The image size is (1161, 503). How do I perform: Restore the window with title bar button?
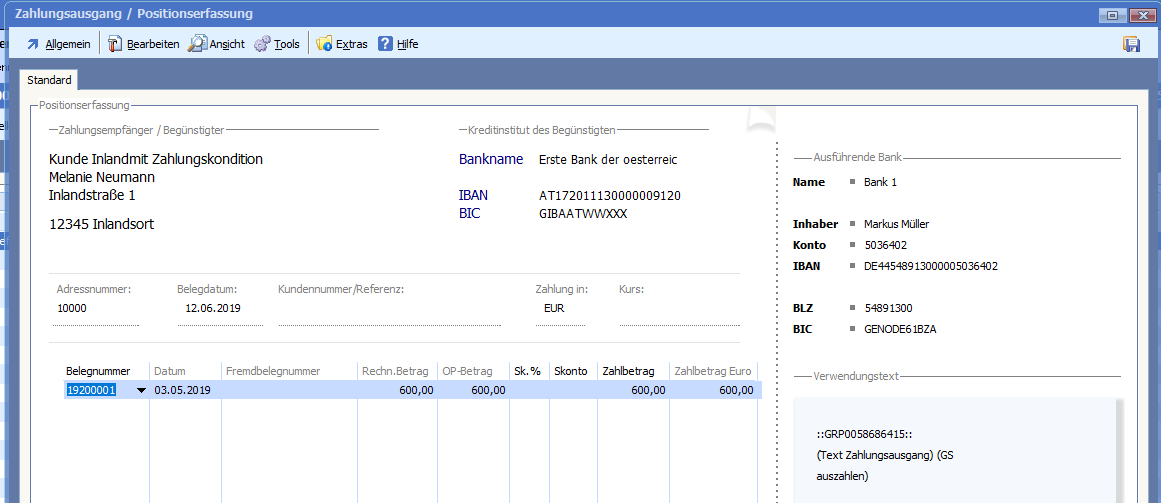pos(1112,15)
